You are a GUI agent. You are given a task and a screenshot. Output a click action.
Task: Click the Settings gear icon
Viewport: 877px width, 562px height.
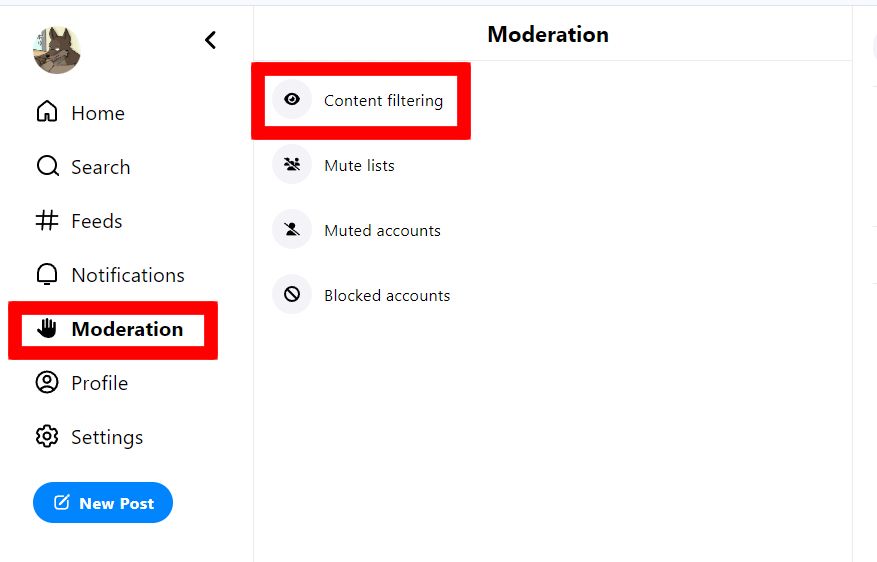(47, 437)
